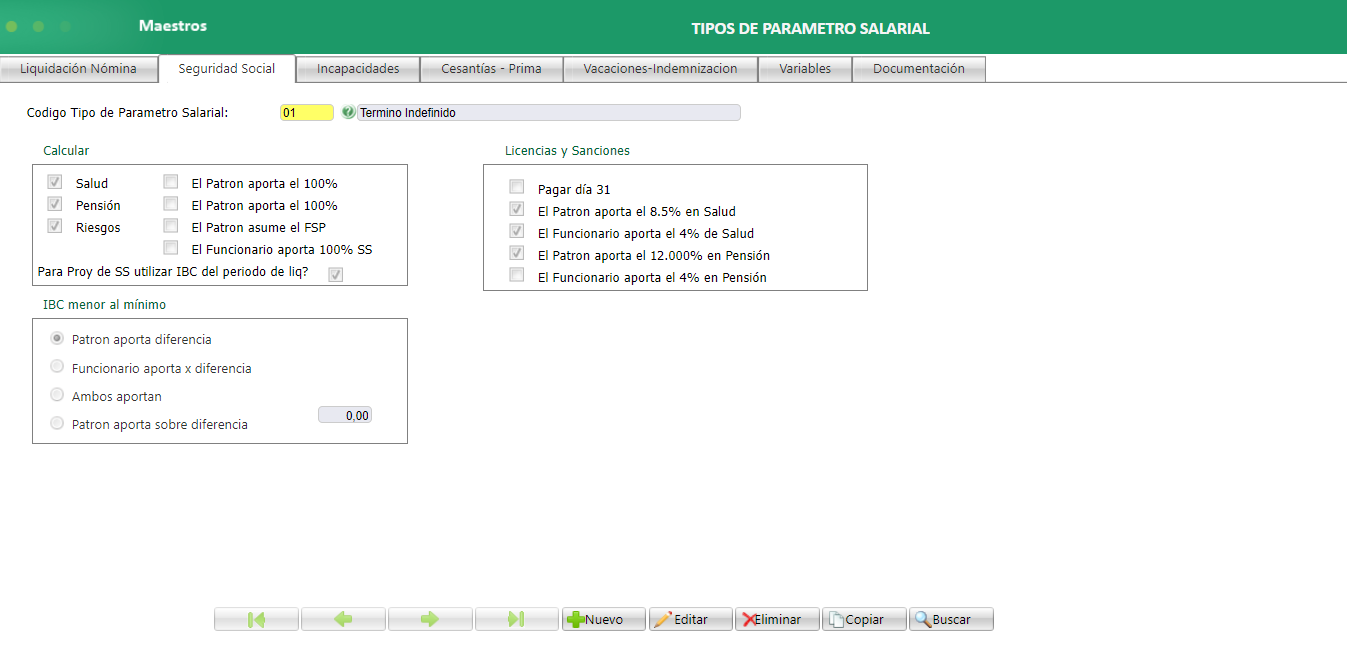Enable the Pagar día 31 checkbox
This screenshot has width=1347, height=666.
pos(516,186)
